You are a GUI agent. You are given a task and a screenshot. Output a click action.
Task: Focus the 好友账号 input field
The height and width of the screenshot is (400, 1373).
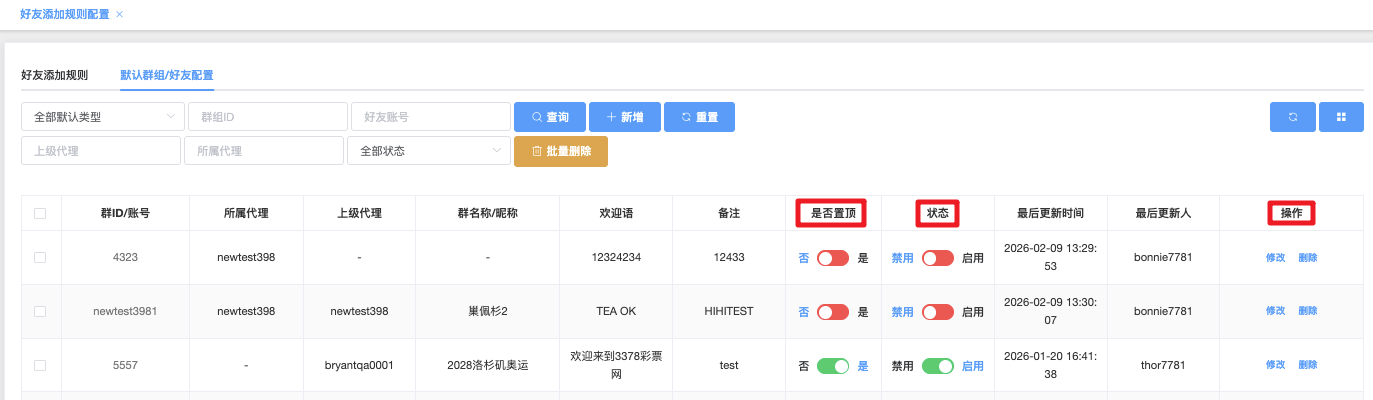click(x=430, y=117)
